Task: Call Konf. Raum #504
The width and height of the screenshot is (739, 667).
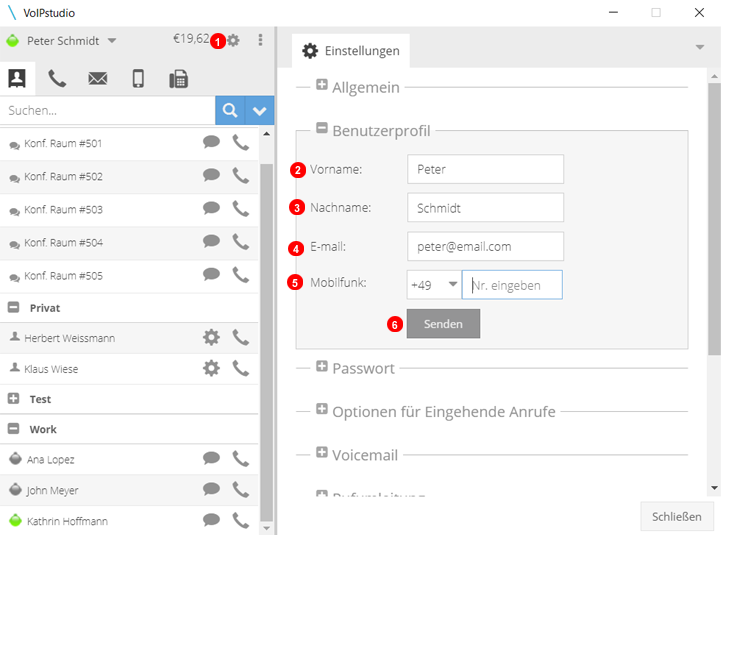Action: click(241, 241)
